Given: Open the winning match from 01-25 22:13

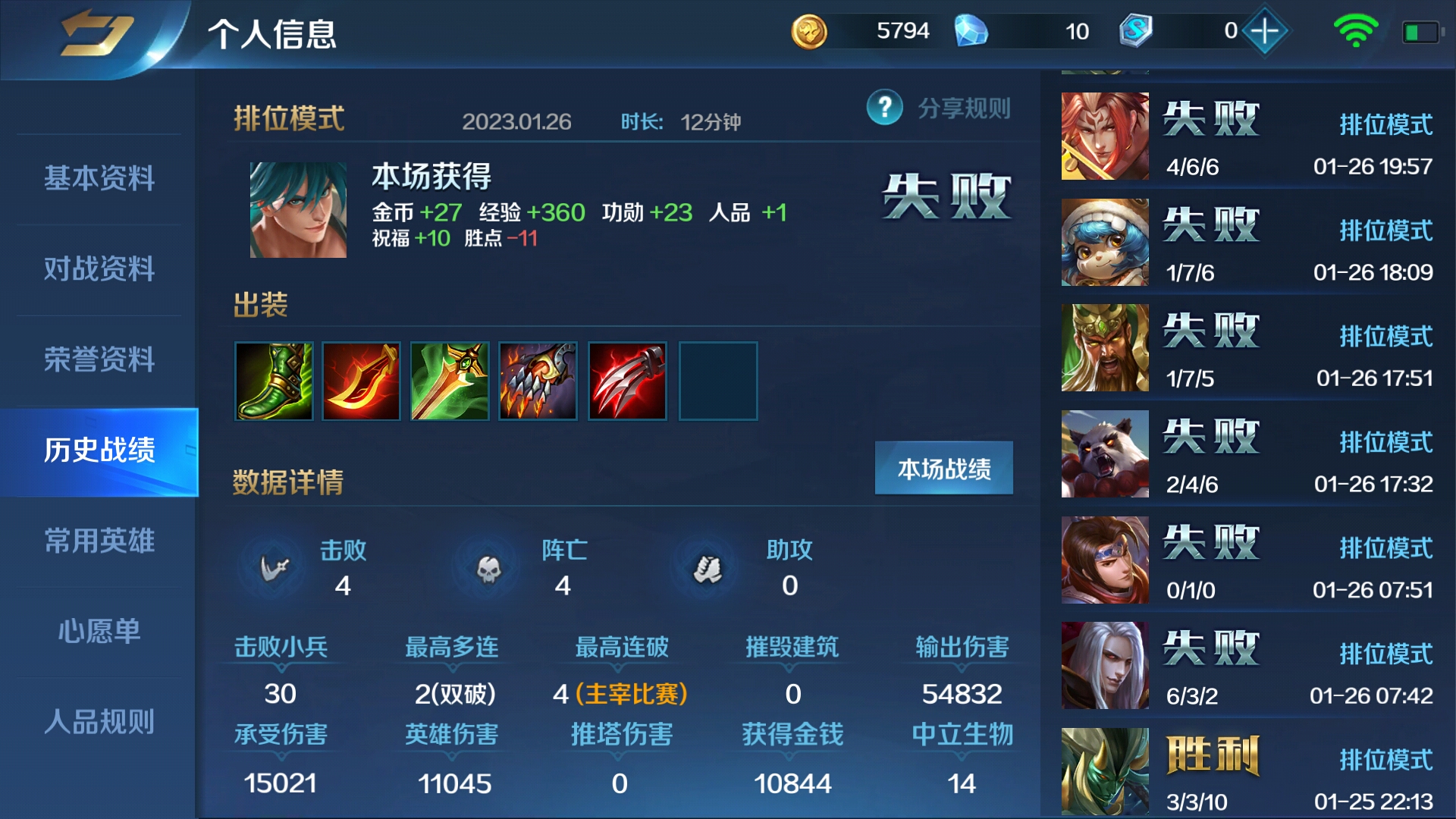Looking at the screenshot, I should tap(1248, 771).
